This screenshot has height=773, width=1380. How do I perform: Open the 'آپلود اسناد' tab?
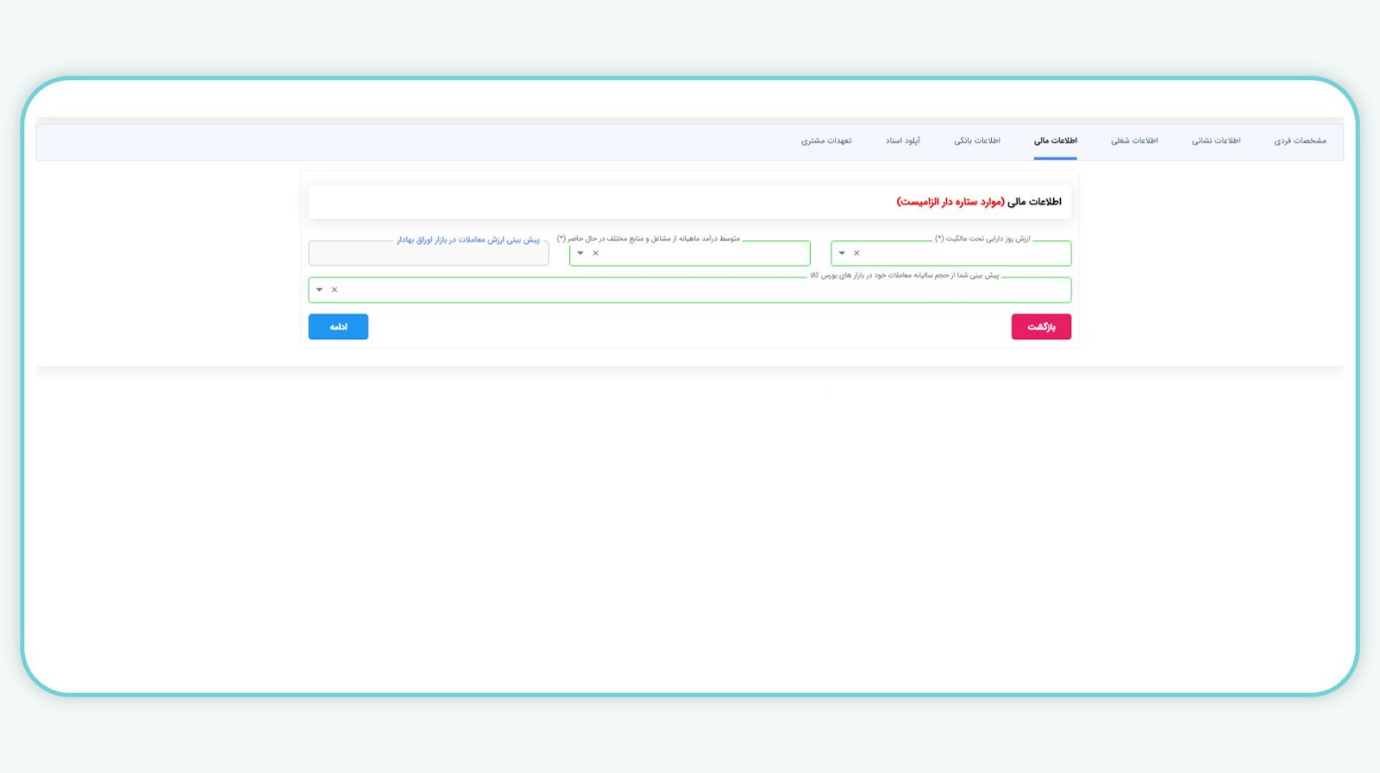click(x=902, y=141)
